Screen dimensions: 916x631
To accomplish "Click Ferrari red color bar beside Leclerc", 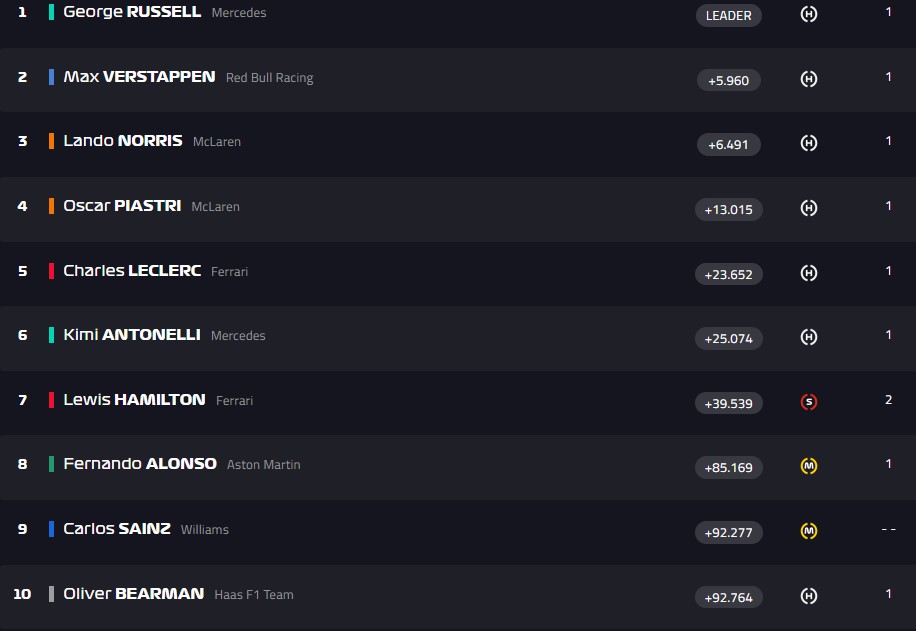I will (x=51, y=271).
